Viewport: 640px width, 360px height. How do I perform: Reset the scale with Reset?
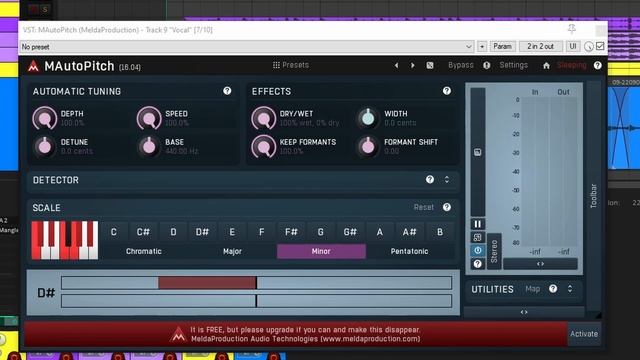(x=424, y=207)
